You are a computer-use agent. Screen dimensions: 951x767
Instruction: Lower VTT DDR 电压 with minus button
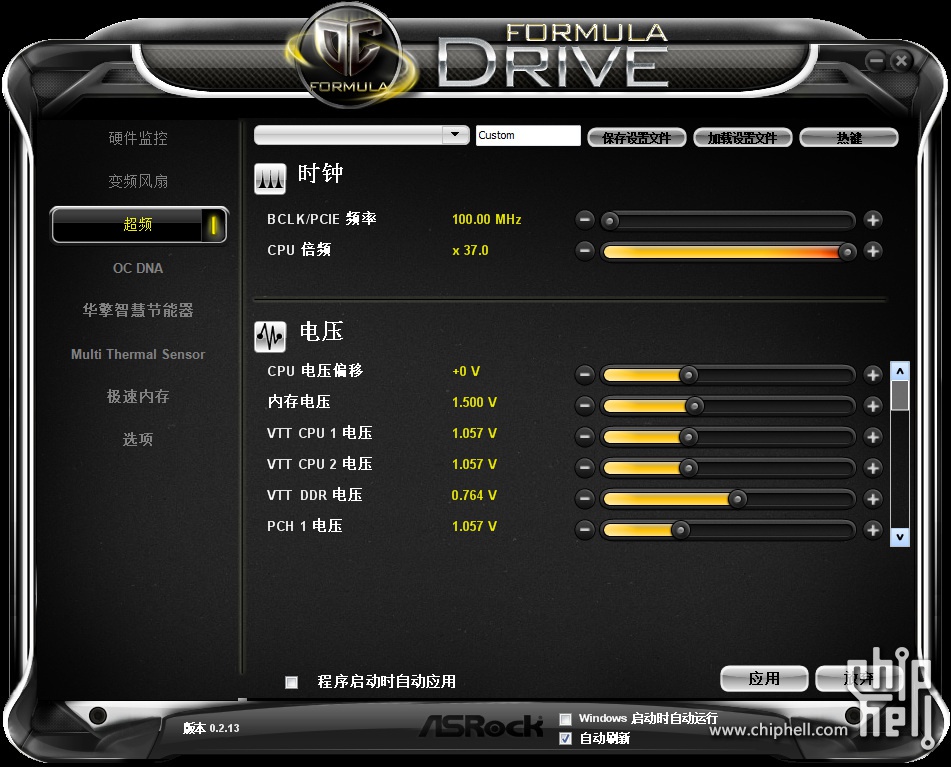coord(585,498)
